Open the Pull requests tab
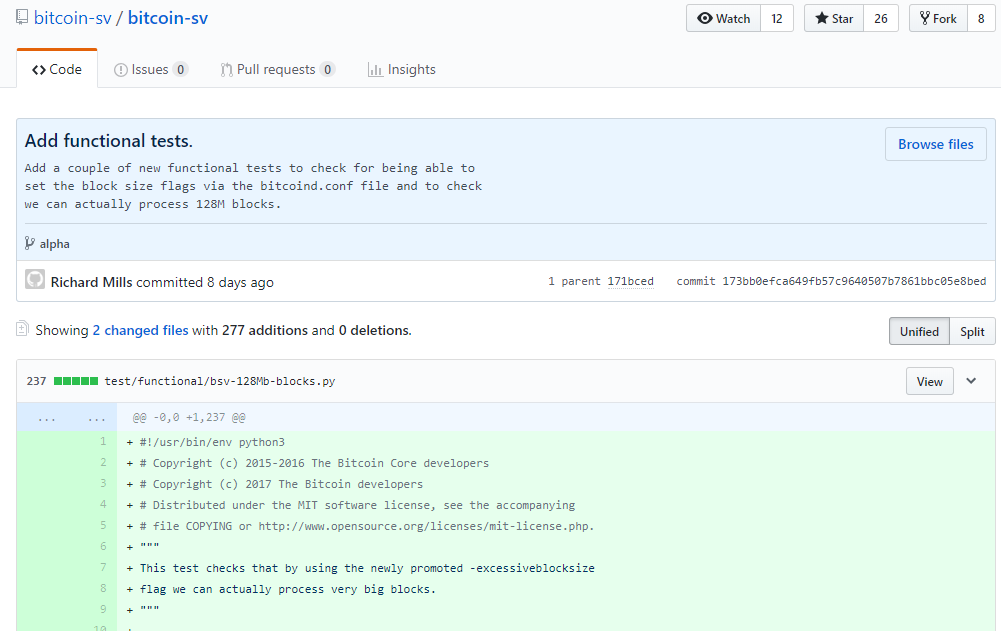 click(x=277, y=69)
